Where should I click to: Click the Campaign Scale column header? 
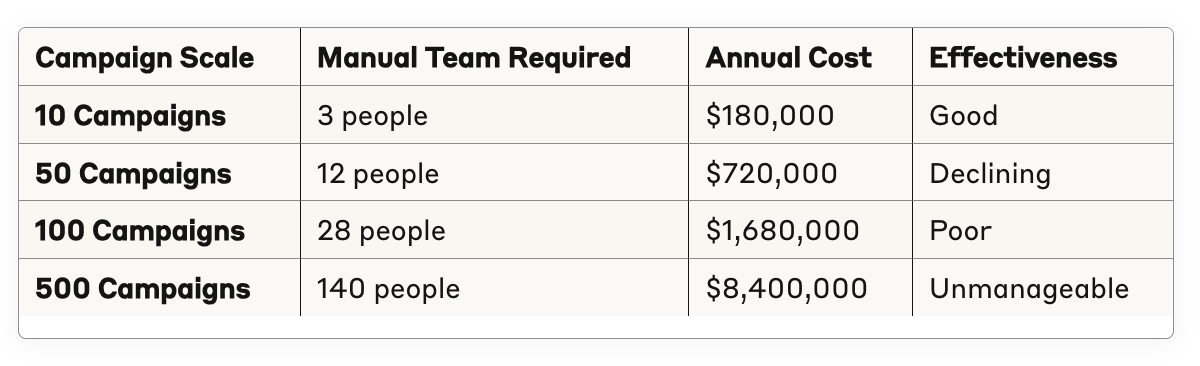pyautogui.click(x=144, y=58)
